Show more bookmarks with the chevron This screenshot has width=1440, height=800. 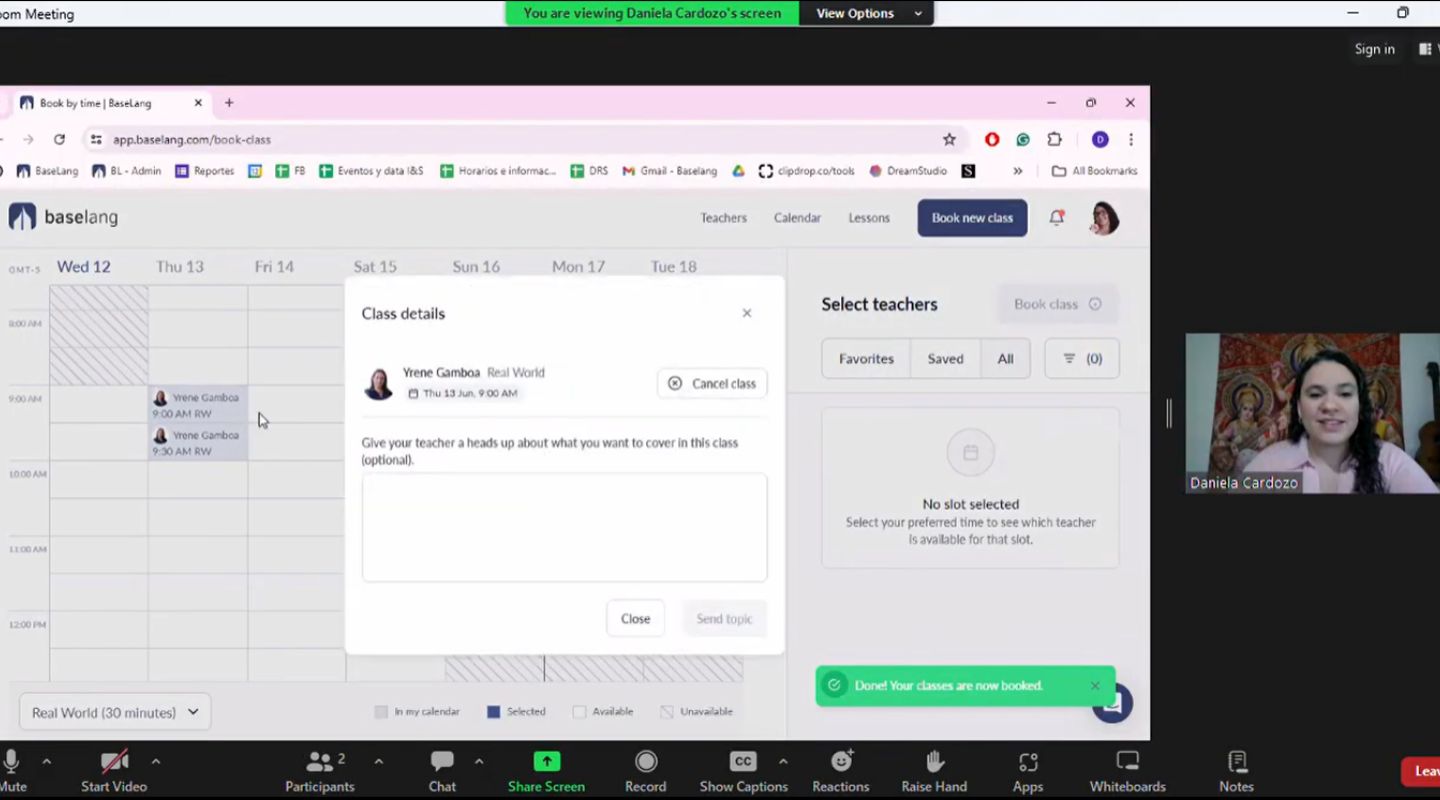coord(1017,171)
